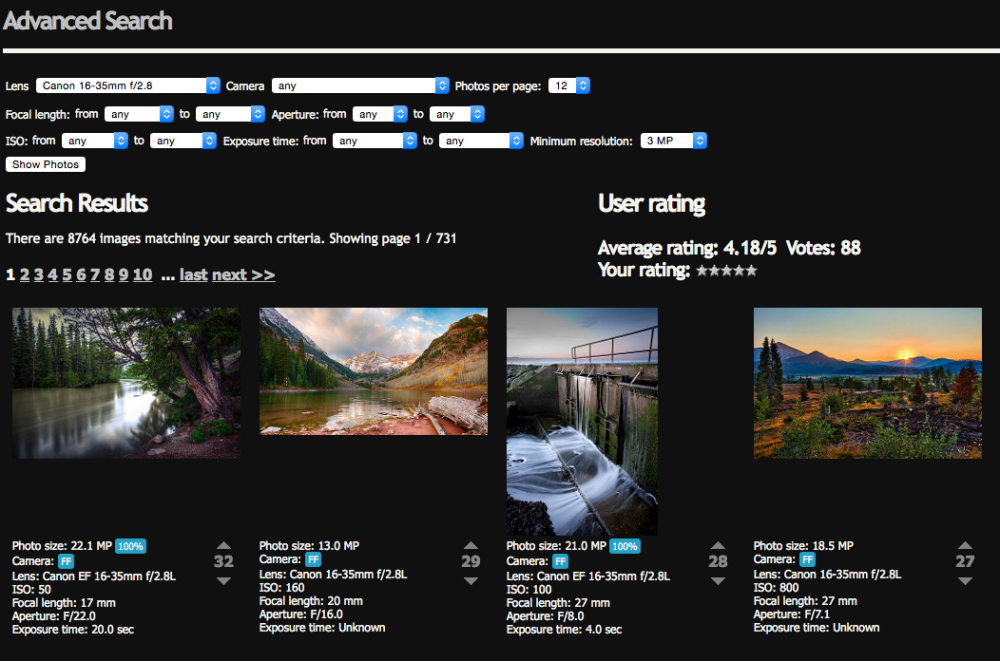Open the Aperture to dropdown
The width and height of the screenshot is (1000, 661).
tap(457, 114)
